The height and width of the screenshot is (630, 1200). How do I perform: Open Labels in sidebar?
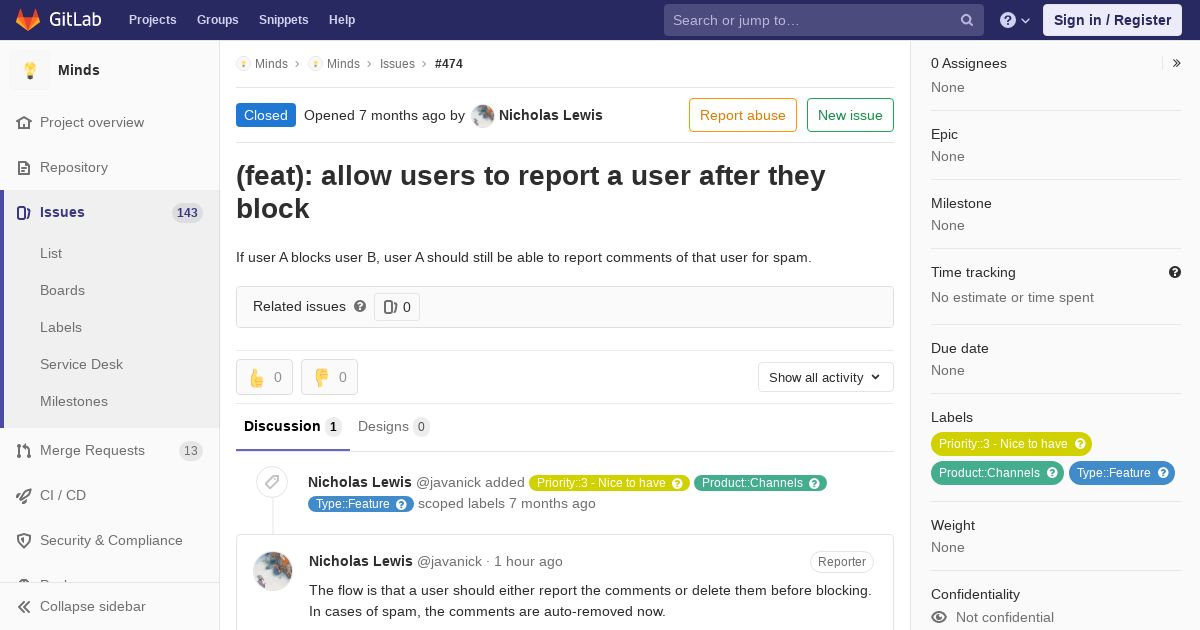click(x=61, y=327)
